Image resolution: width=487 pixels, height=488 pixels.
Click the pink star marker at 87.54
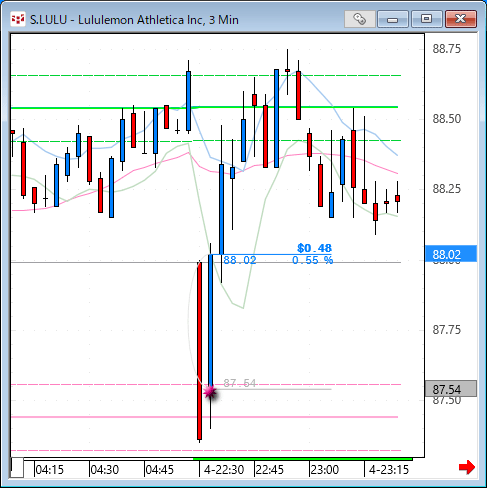click(x=210, y=392)
